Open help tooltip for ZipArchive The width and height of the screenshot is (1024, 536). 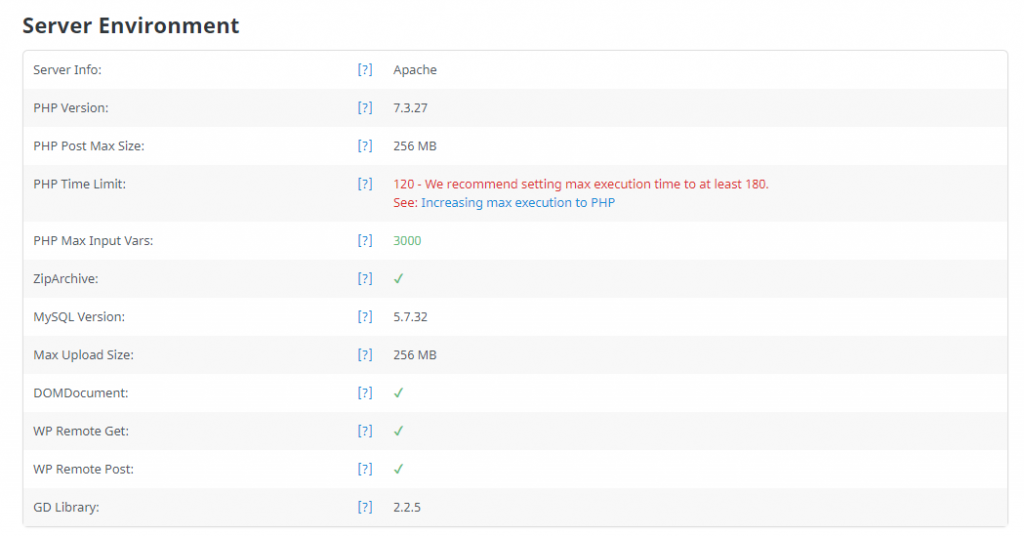click(x=365, y=279)
